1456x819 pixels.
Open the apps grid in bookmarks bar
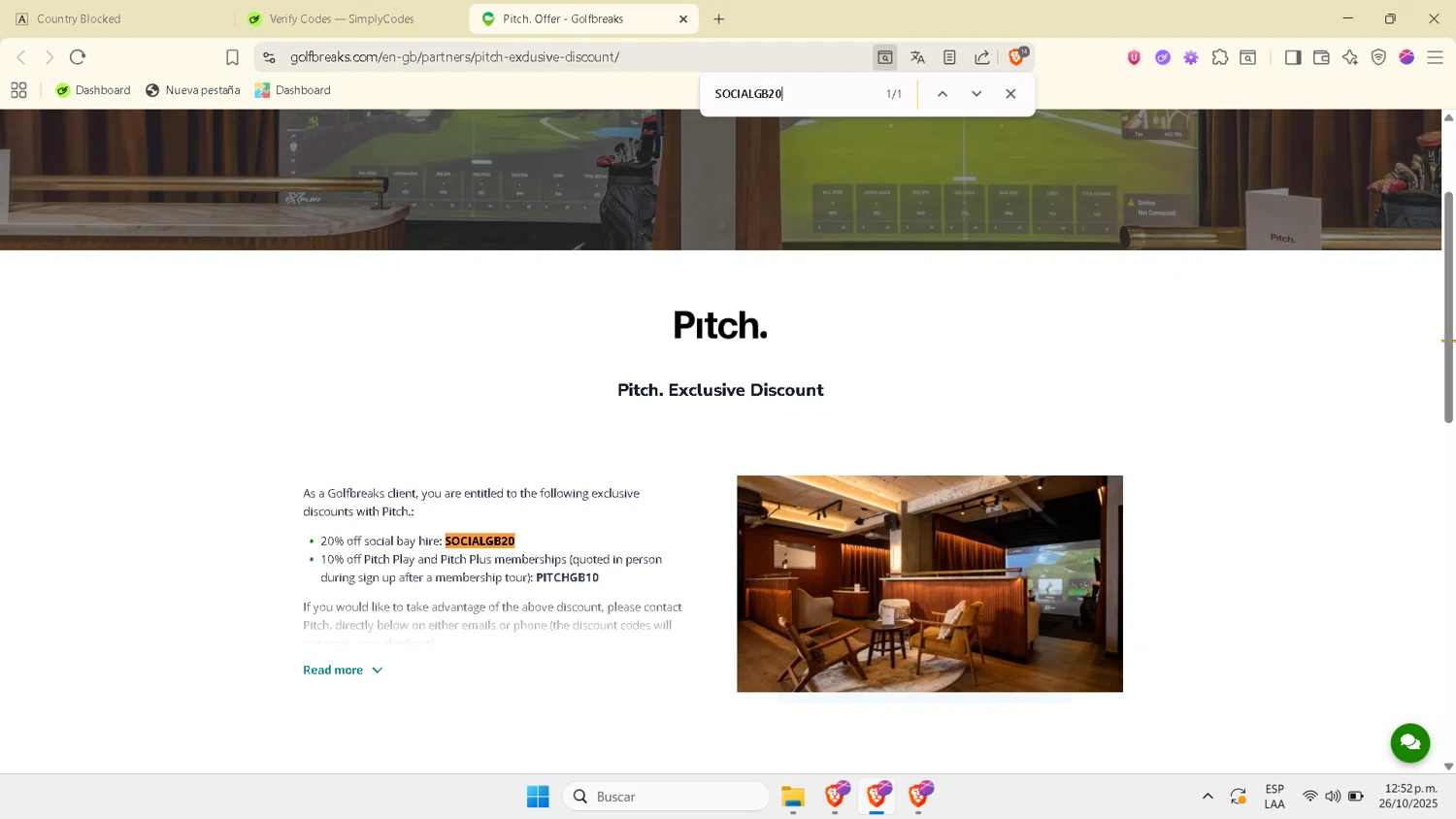[x=18, y=90]
